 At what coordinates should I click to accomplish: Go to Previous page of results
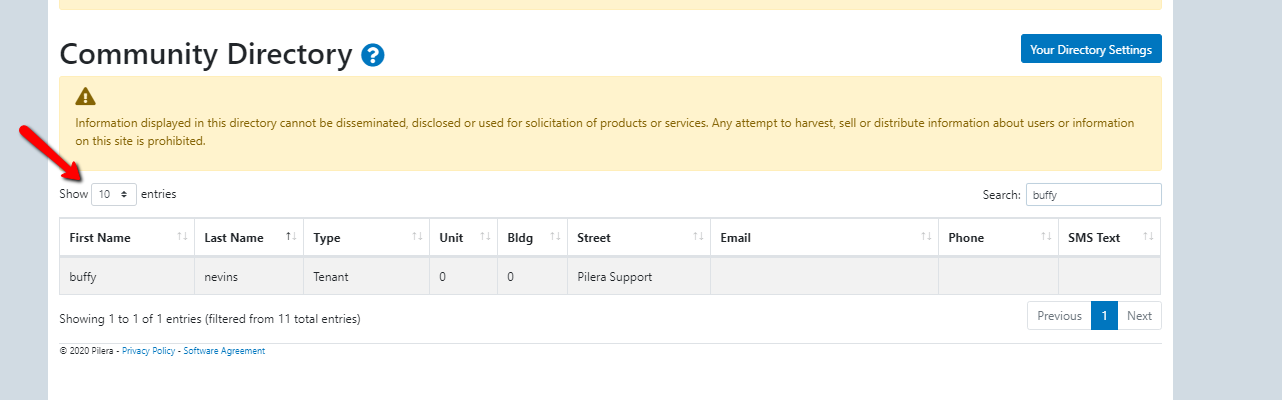click(x=1059, y=316)
